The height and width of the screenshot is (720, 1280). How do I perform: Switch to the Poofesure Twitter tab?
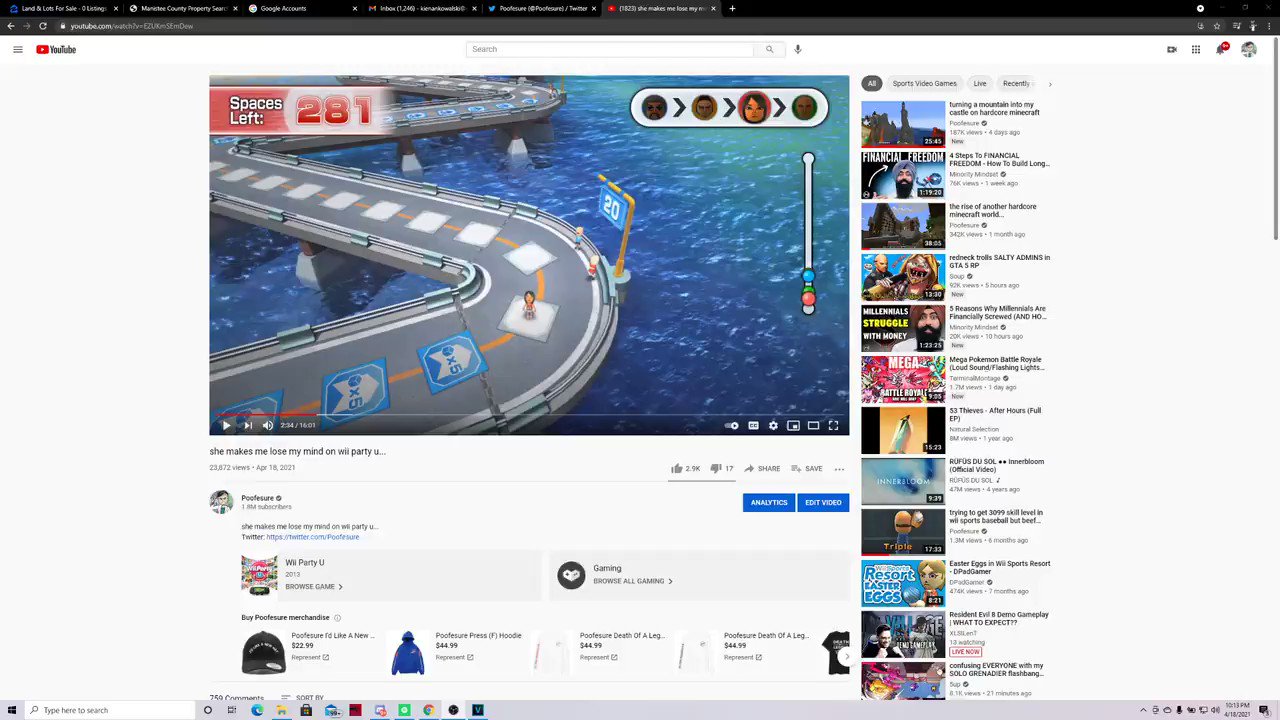pos(541,8)
